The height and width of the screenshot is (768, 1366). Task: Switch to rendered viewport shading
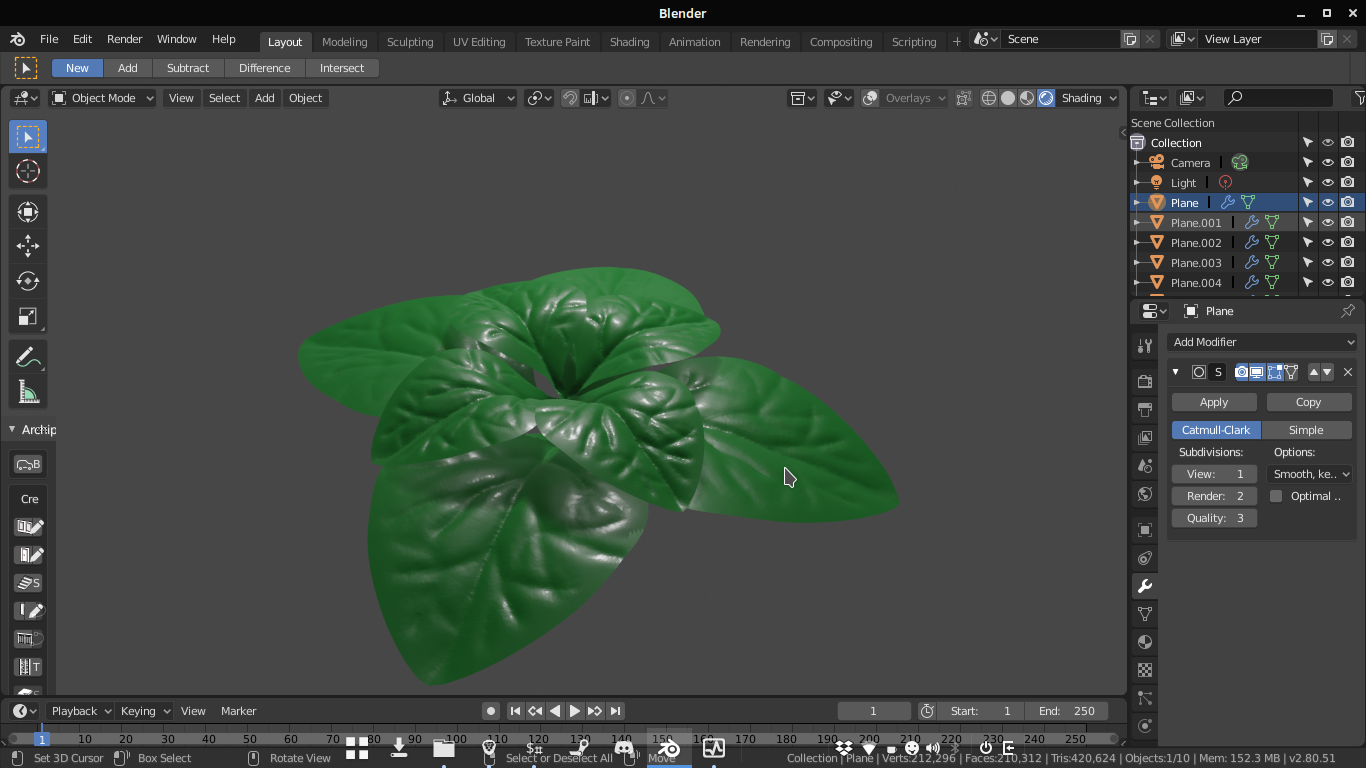(x=1046, y=98)
